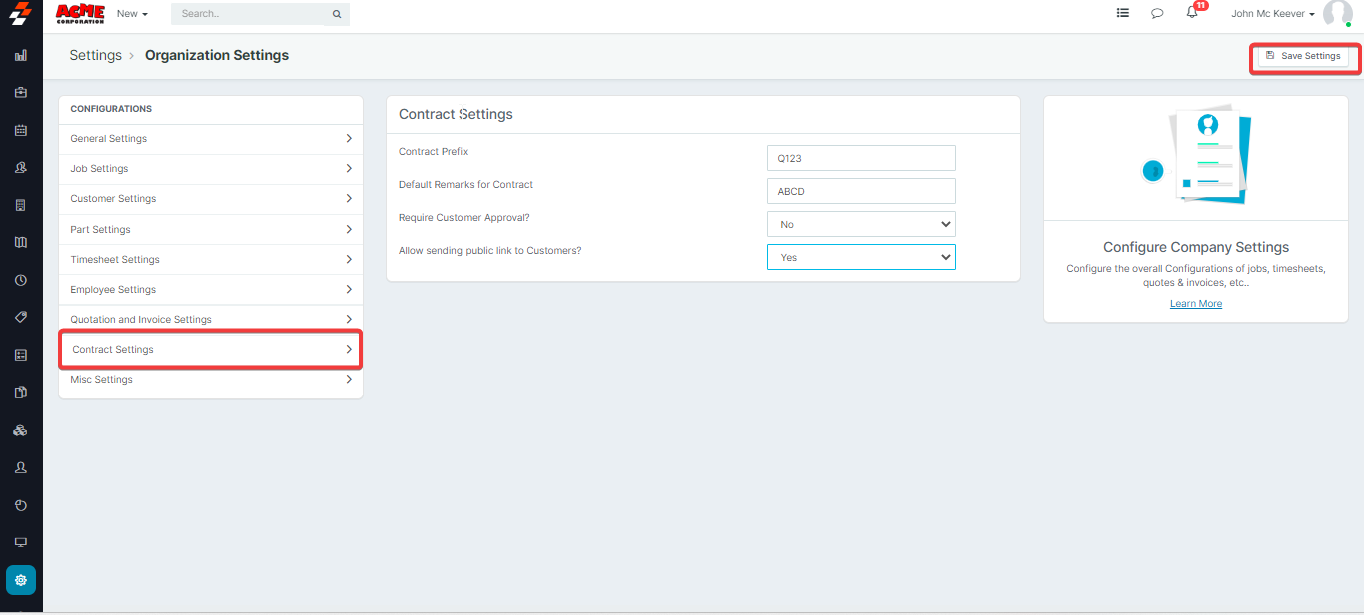Open the map icon in sidebar
The width and height of the screenshot is (1364, 615).
coord(21,242)
